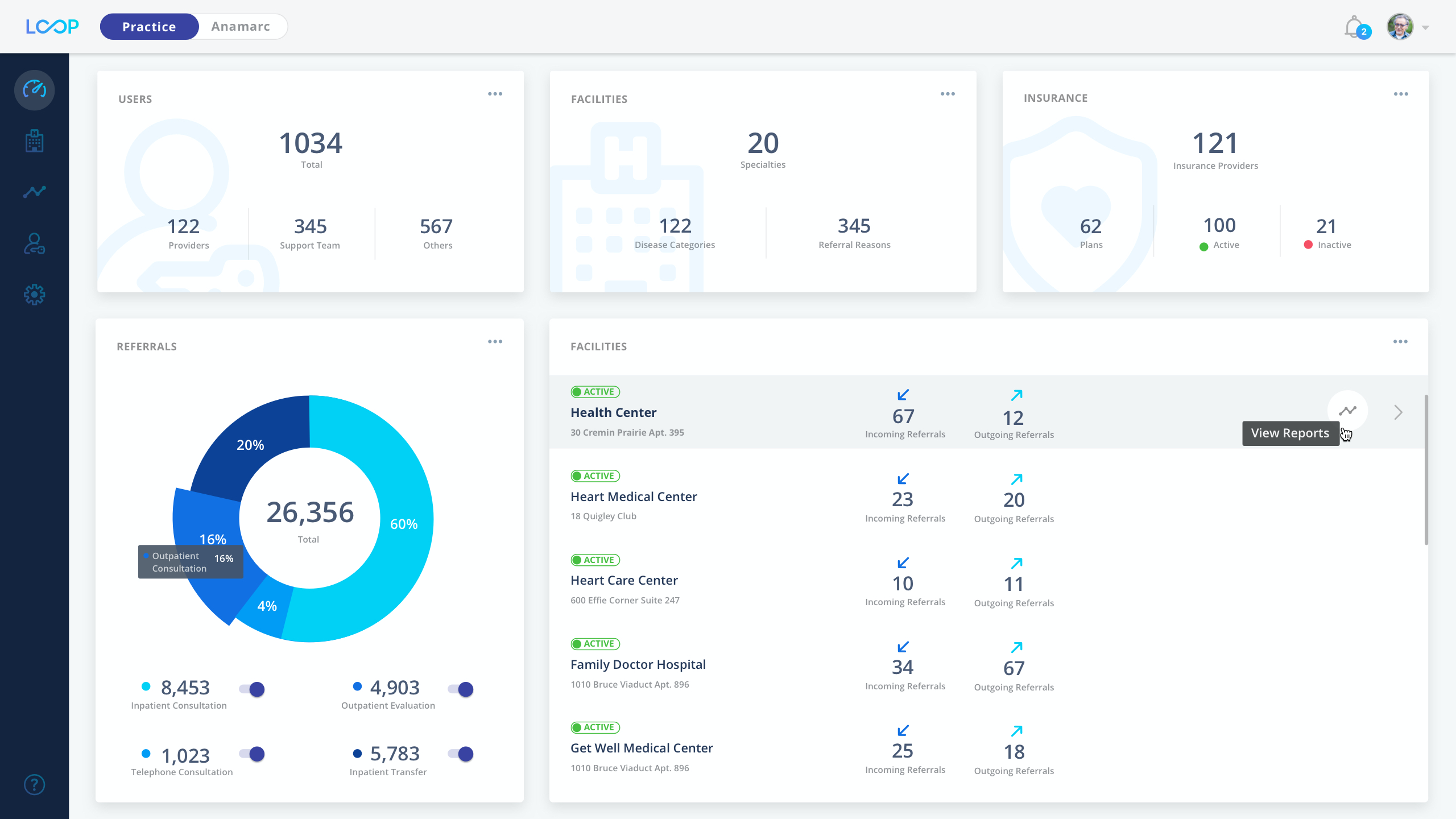Select the 60% segment of the referrals donut chart
1456x819 pixels.
[x=405, y=523]
